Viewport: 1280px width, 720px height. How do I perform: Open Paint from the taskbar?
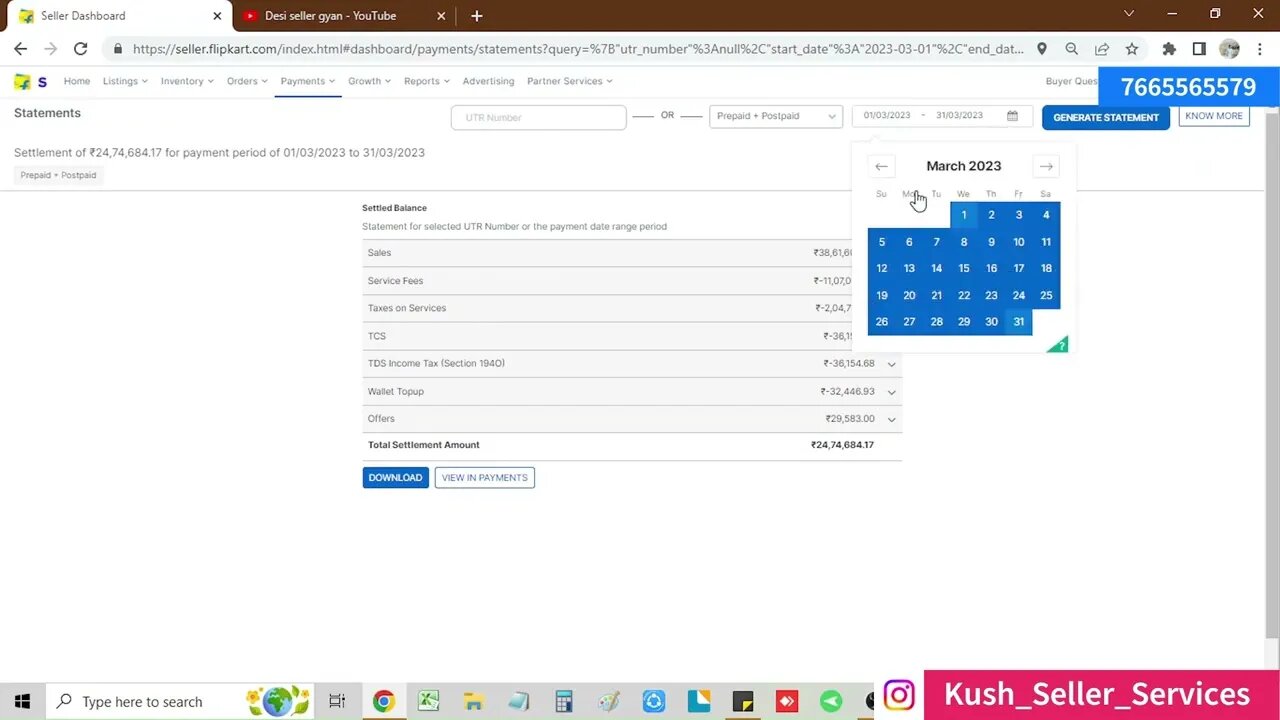point(609,701)
